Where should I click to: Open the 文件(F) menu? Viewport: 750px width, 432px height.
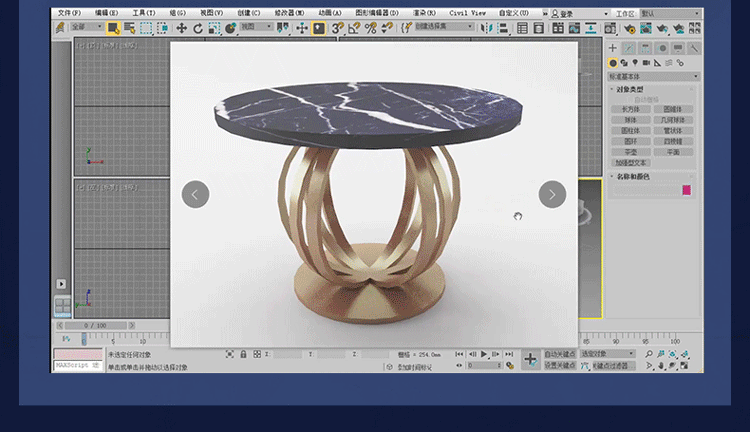[x=69, y=13]
